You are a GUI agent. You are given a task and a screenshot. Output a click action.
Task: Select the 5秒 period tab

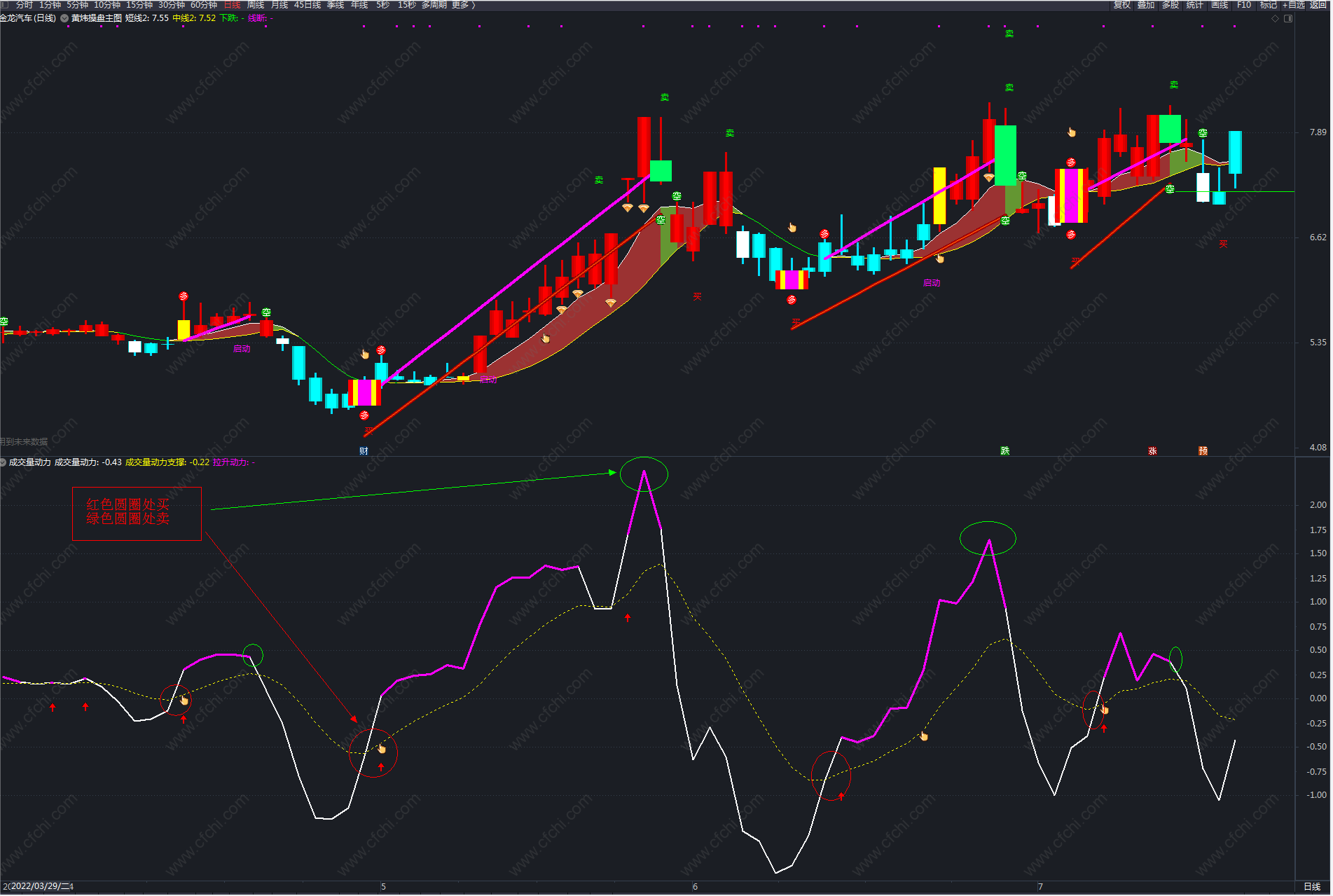[x=382, y=5]
